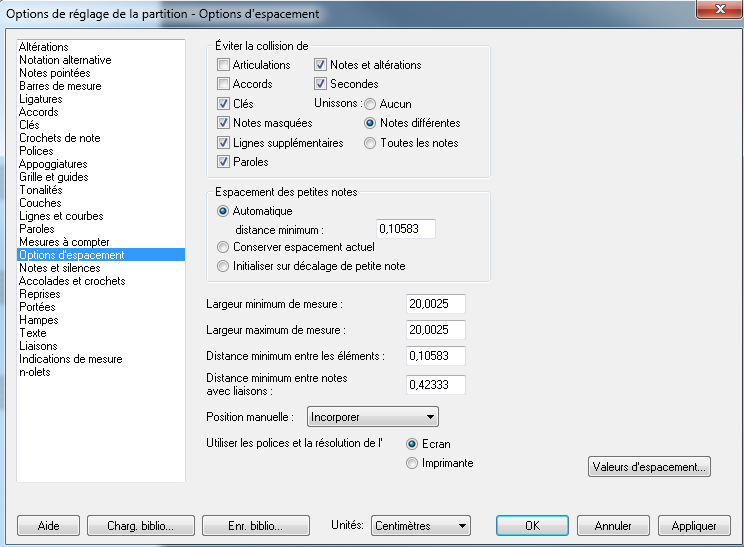Enable the Articulations collision checkbox
744x547 pixels.
pos(224,65)
